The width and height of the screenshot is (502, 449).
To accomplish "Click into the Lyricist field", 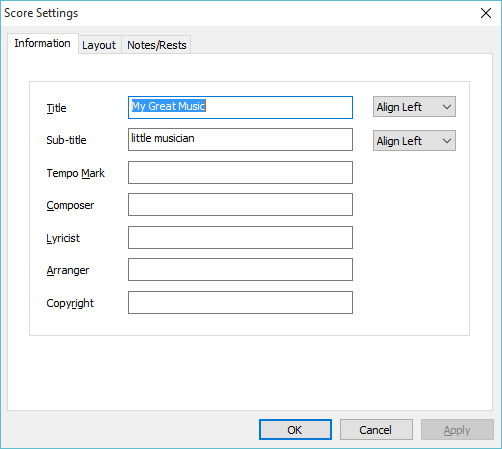I will click(240, 238).
